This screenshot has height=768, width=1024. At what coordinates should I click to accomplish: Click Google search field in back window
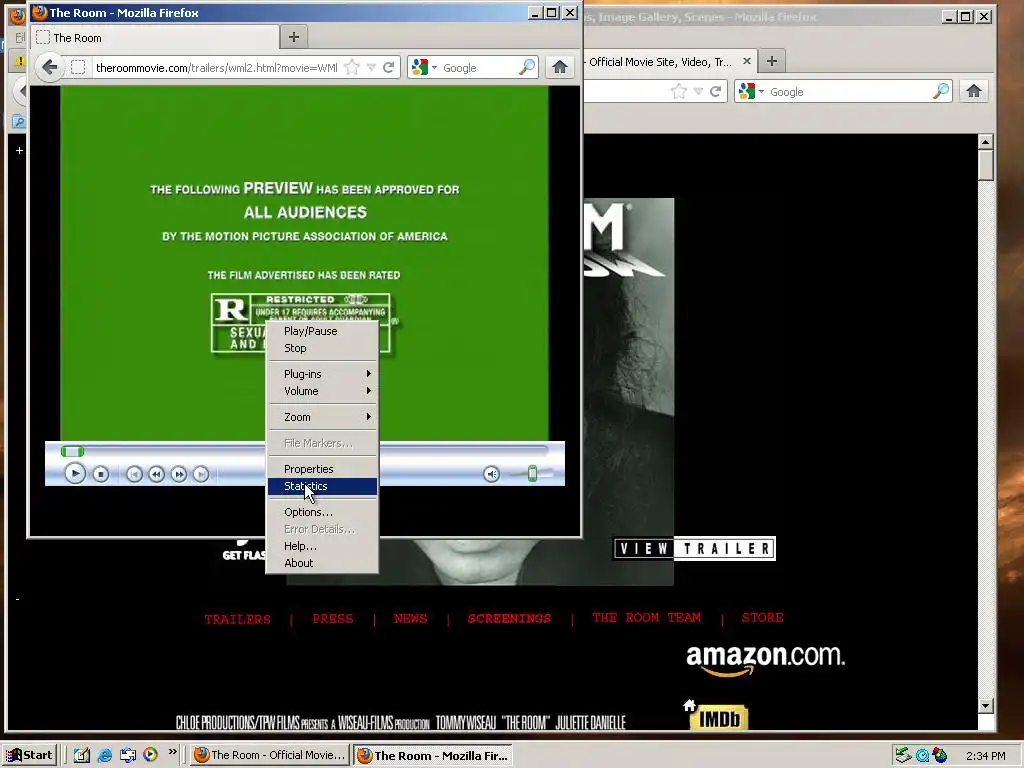849,92
